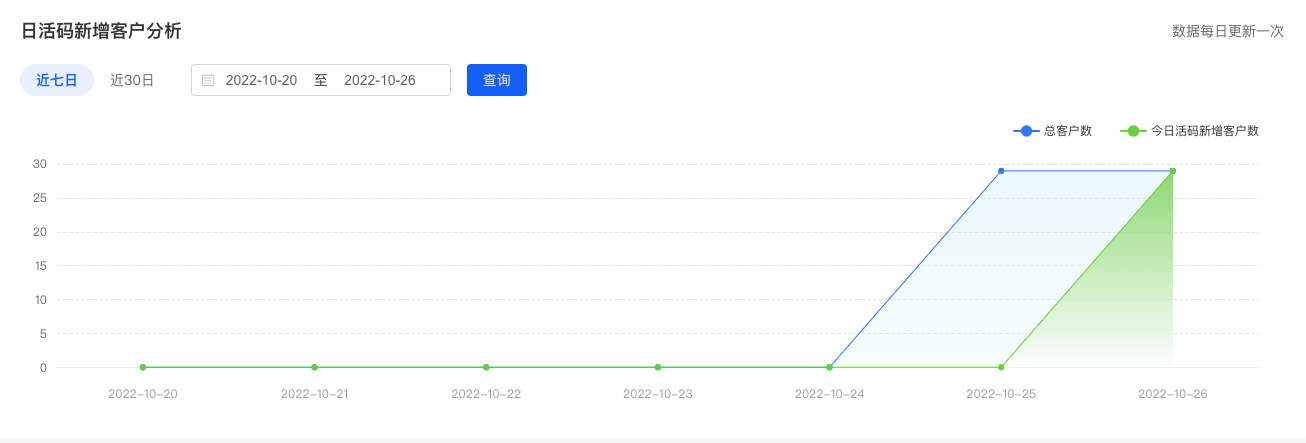Open the start date 2022-10-20 field

(x=261, y=80)
